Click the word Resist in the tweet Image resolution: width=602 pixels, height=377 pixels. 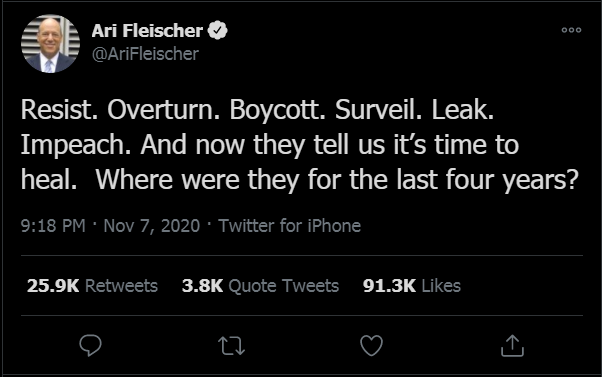coord(59,110)
